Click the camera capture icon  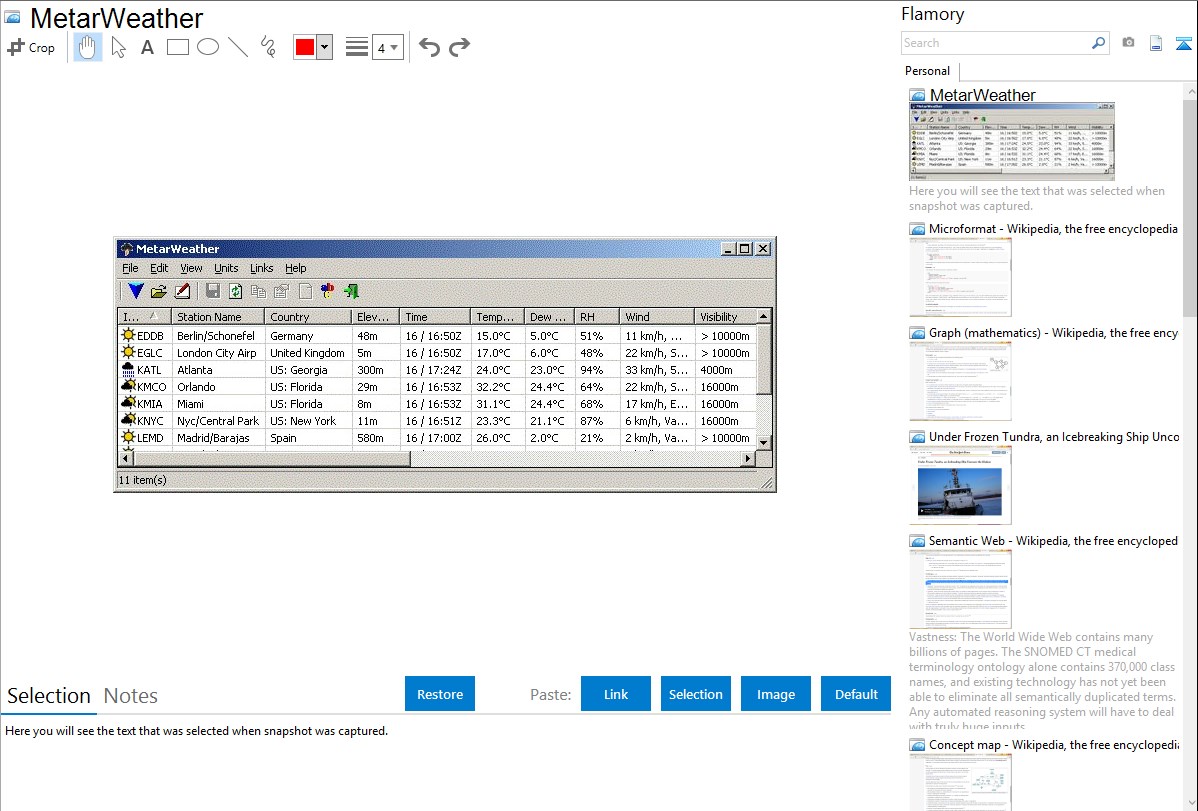point(1128,43)
